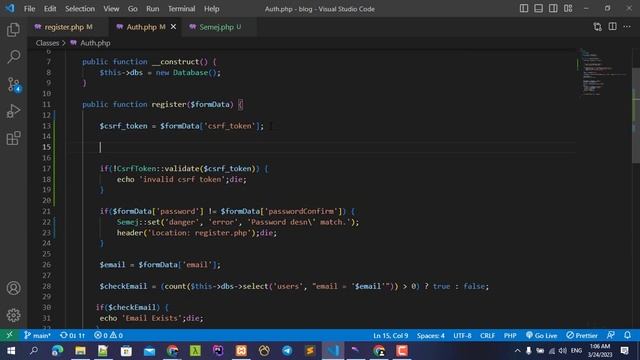The image size is (640, 360).
Task: Open XAMPP from the taskbar
Action: coord(241,351)
